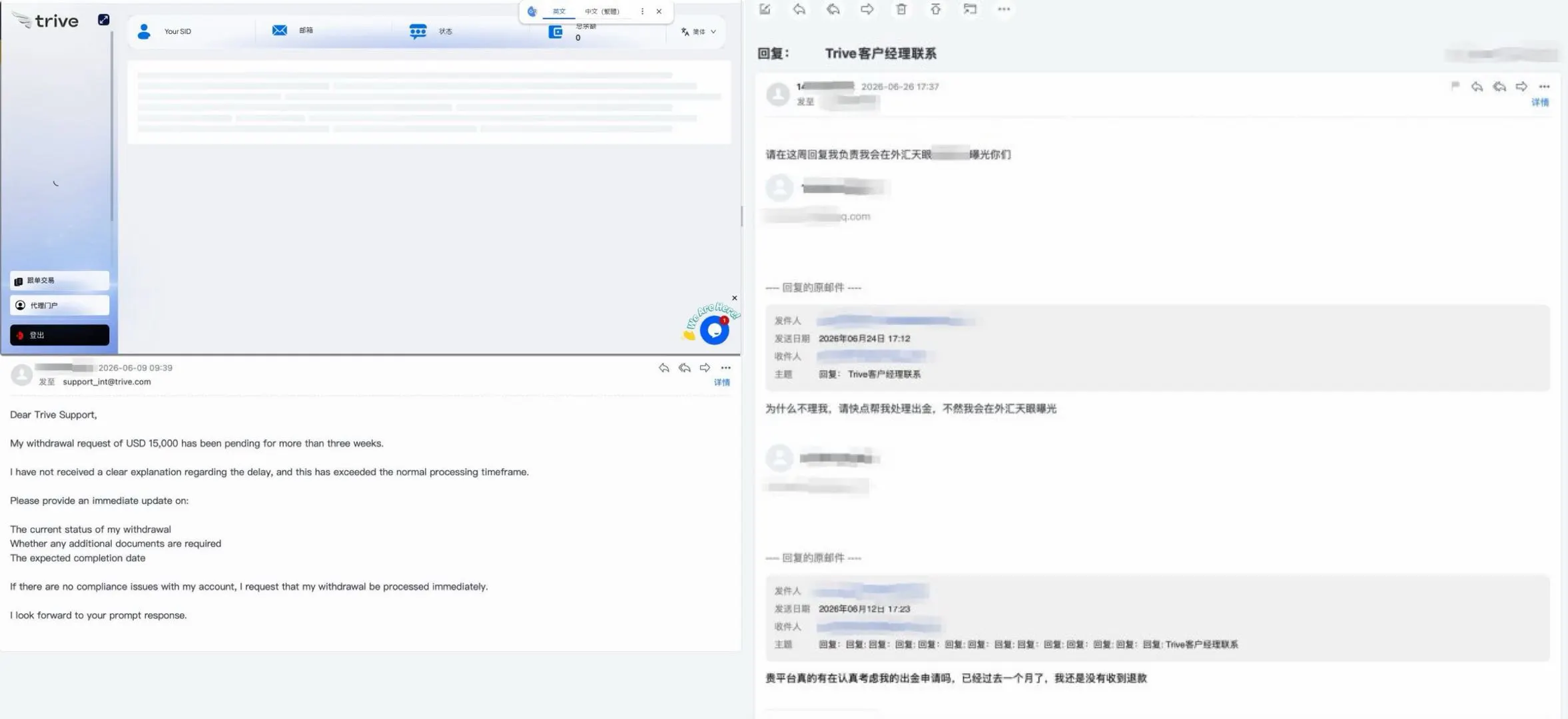Click the wallet balance icon
The height and width of the screenshot is (719, 1568).
[556, 31]
